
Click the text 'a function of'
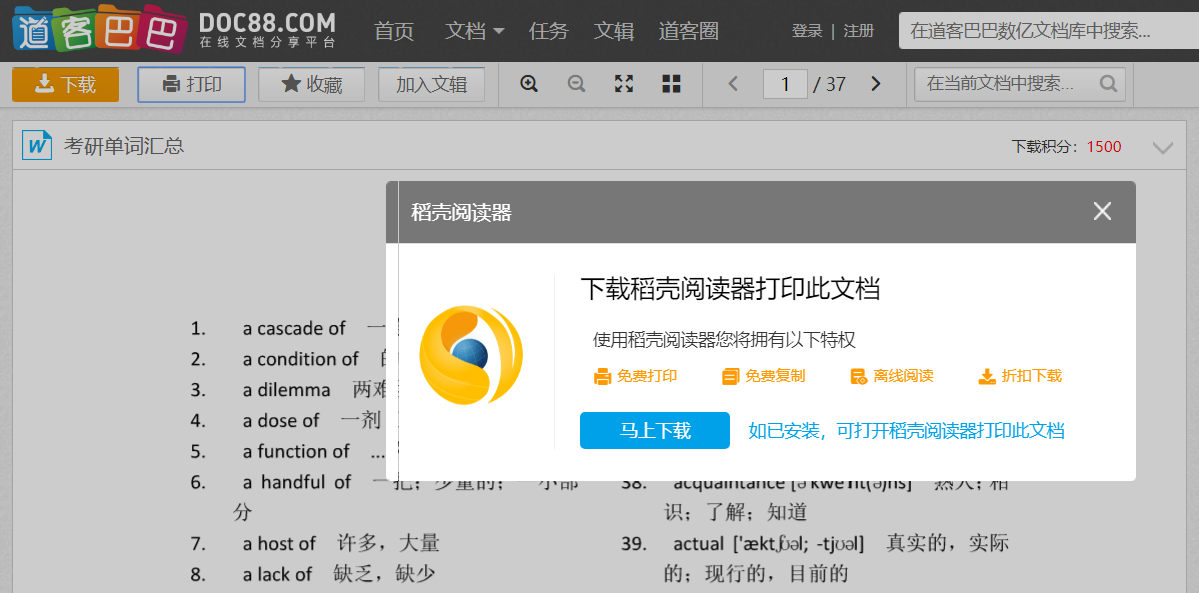click(296, 451)
